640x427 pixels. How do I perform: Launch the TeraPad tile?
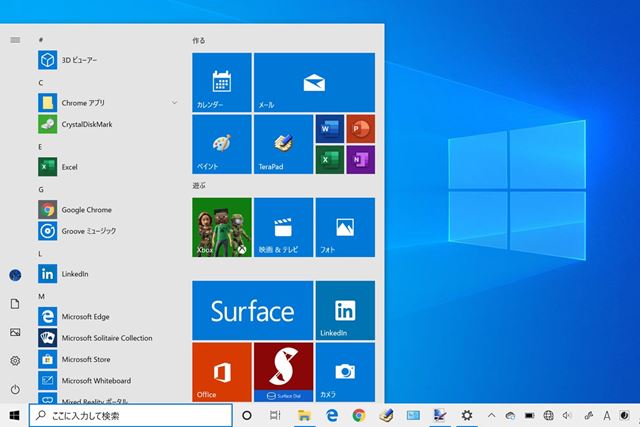[x=283, y=144]
